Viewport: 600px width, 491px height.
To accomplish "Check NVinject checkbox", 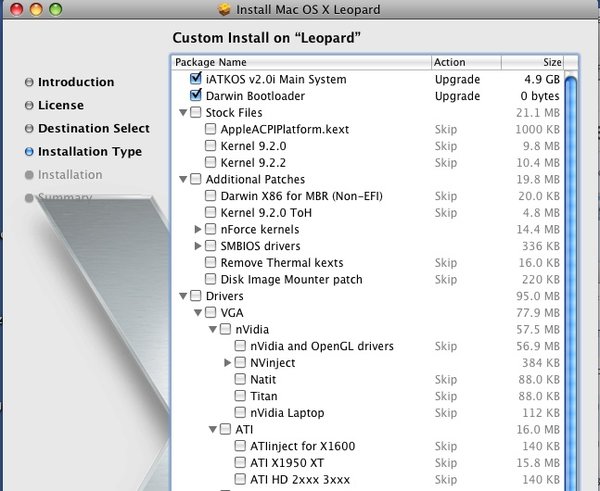I will click(x=240, y=362).
